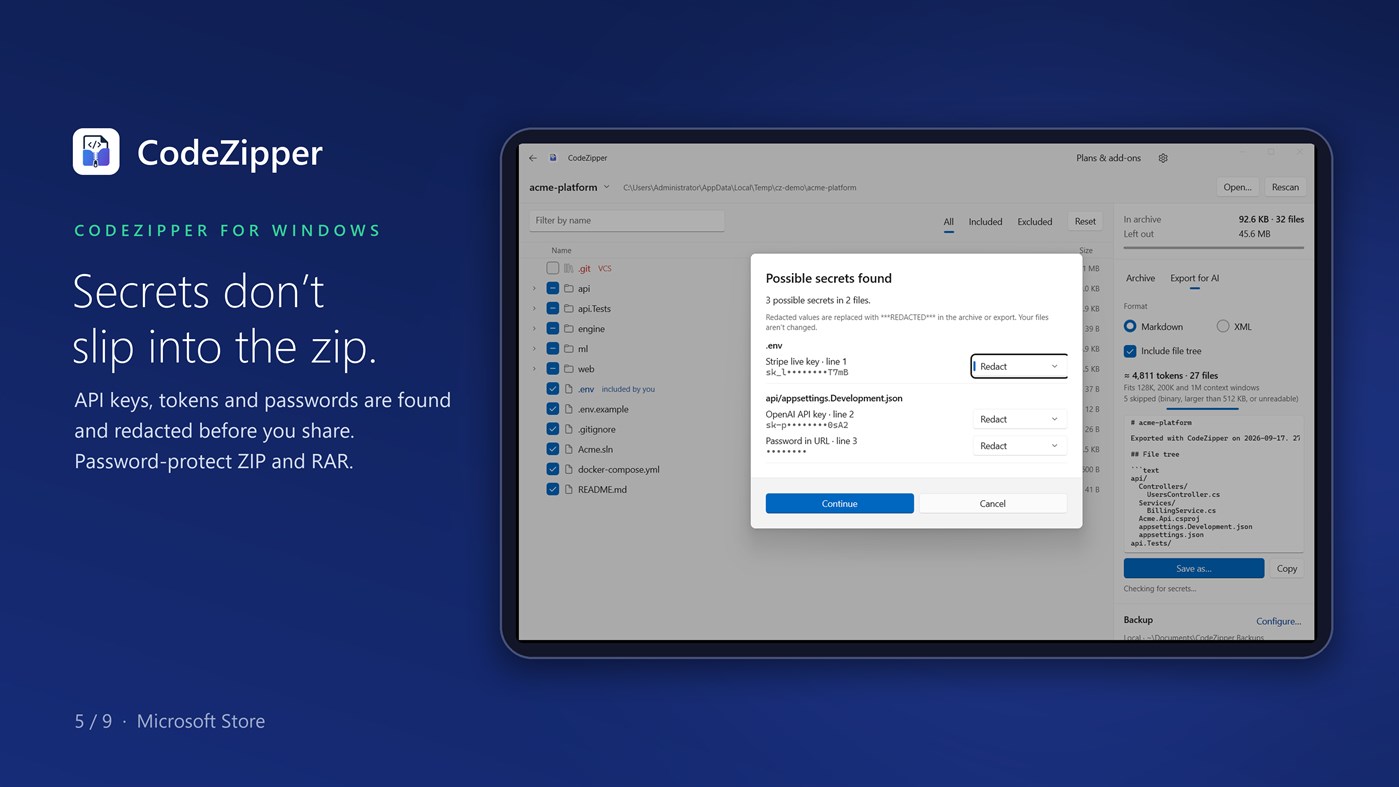
Task: Select the Export for AI tab
Action: (1194, 279)
